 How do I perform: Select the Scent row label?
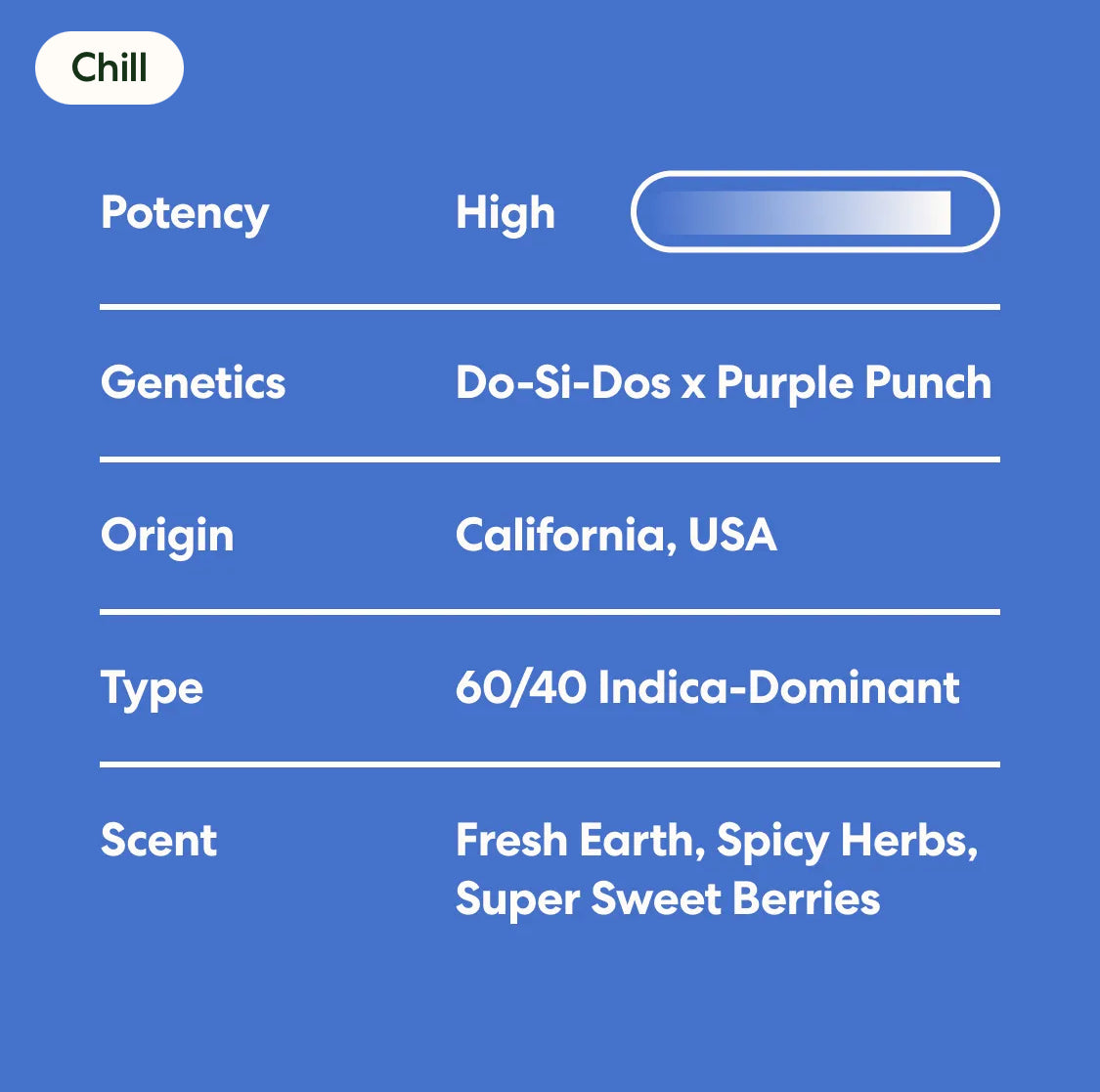coord(158,840)
